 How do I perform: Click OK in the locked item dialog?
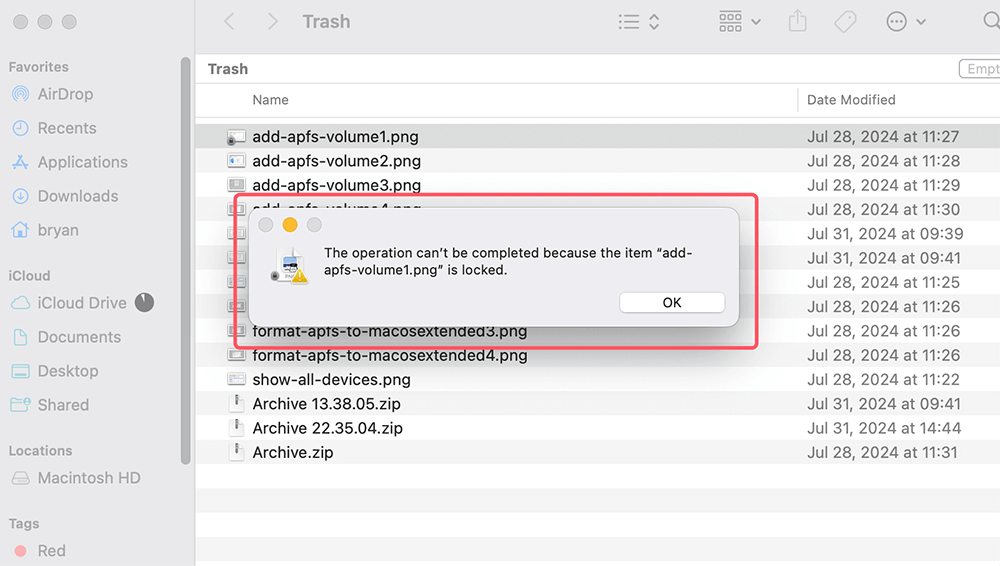click(672, 302)
